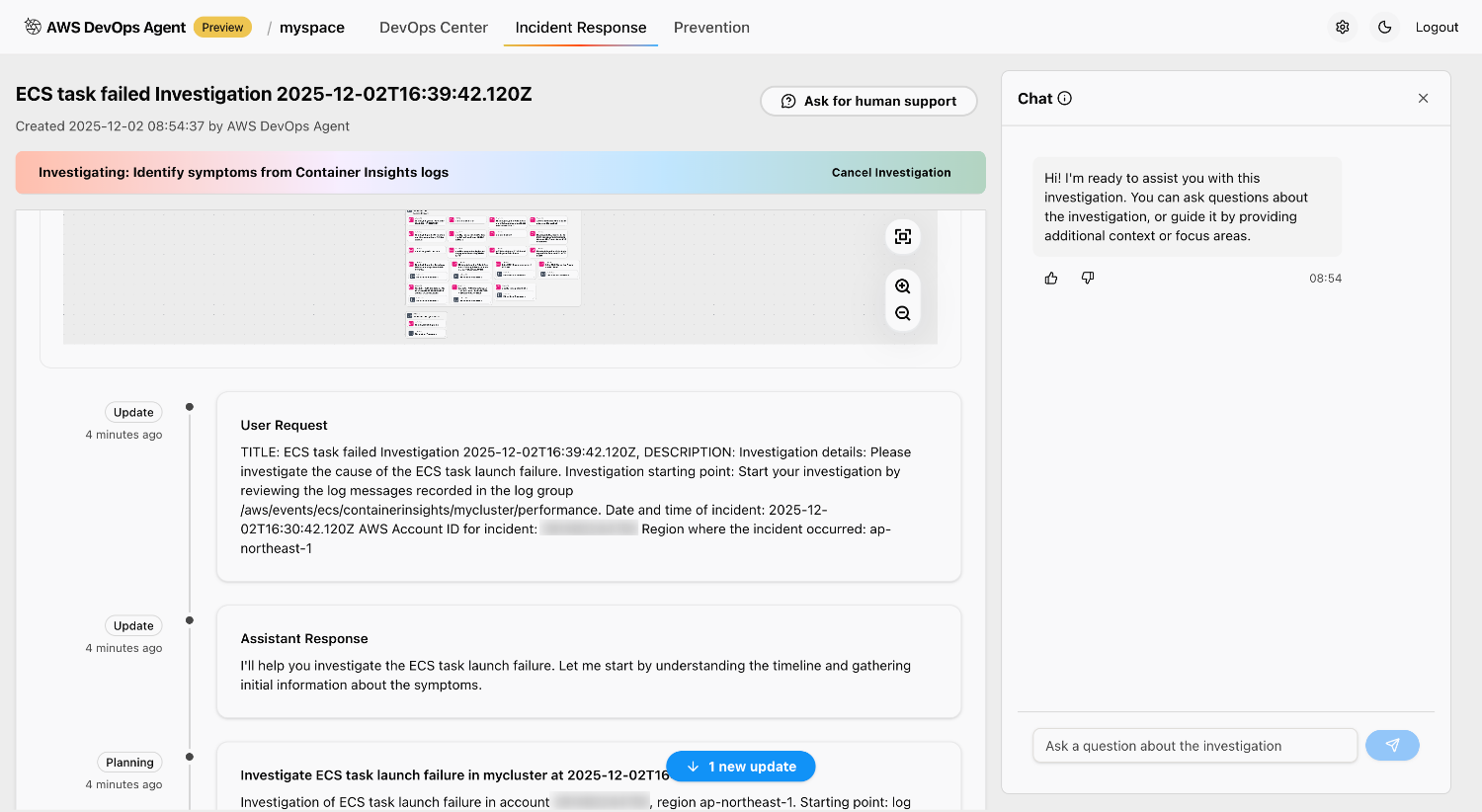Click the ECS task failed Investigation title

(274, 94)
